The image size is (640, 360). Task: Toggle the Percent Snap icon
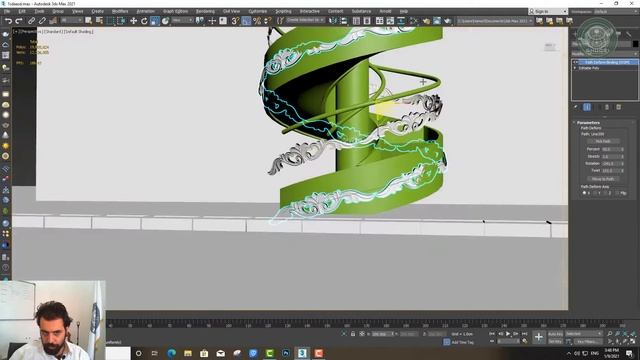[x=257, y=20]
